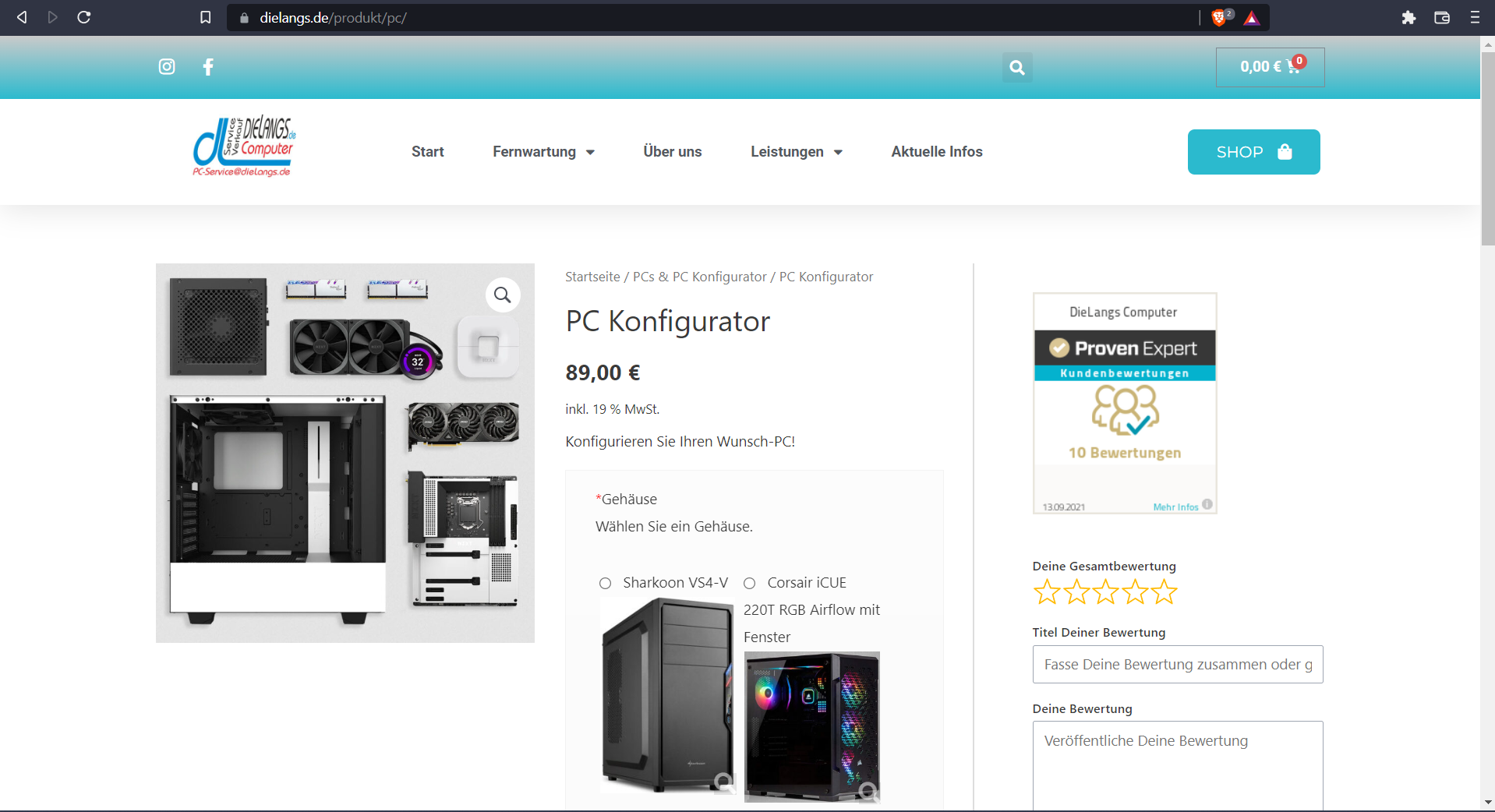Select the Corsair iCUE 220T case option

749,584
